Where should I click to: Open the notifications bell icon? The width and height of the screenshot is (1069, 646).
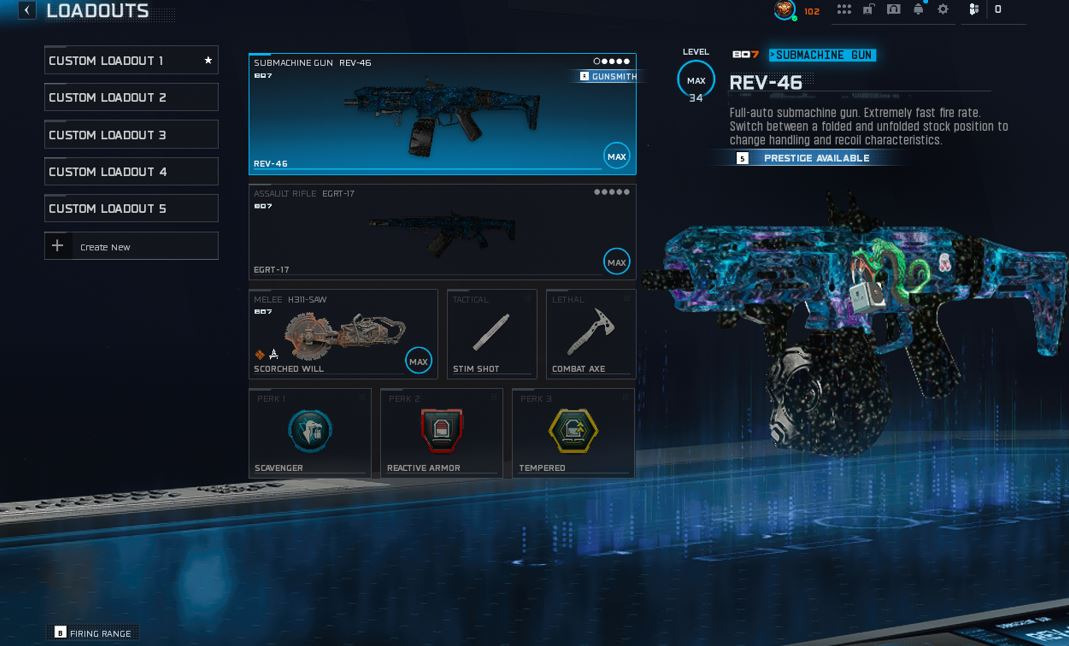pyautogui.click(x=918, y=10)
